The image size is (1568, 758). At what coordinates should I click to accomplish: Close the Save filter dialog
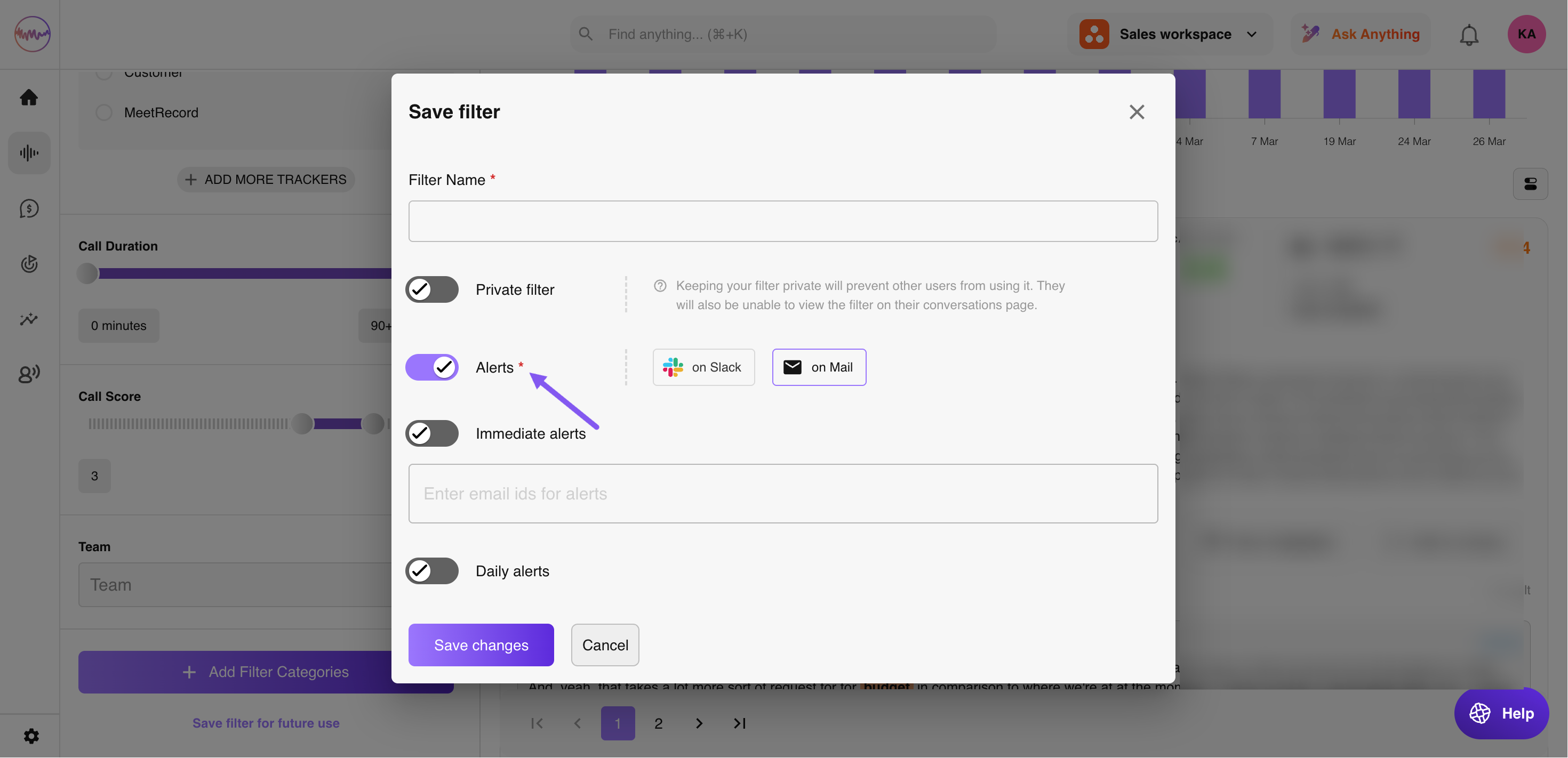pos(1137,112)
